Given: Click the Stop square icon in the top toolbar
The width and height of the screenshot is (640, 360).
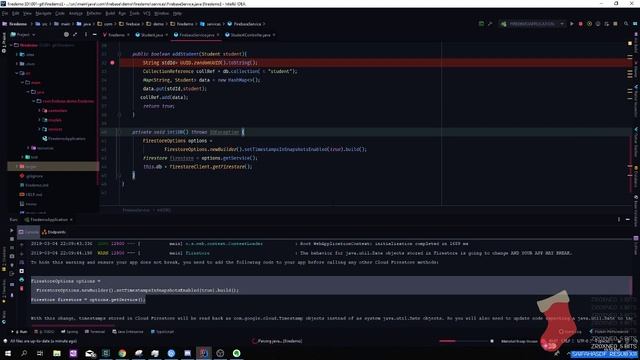Looking at the screenshot, I should [615, 24].
